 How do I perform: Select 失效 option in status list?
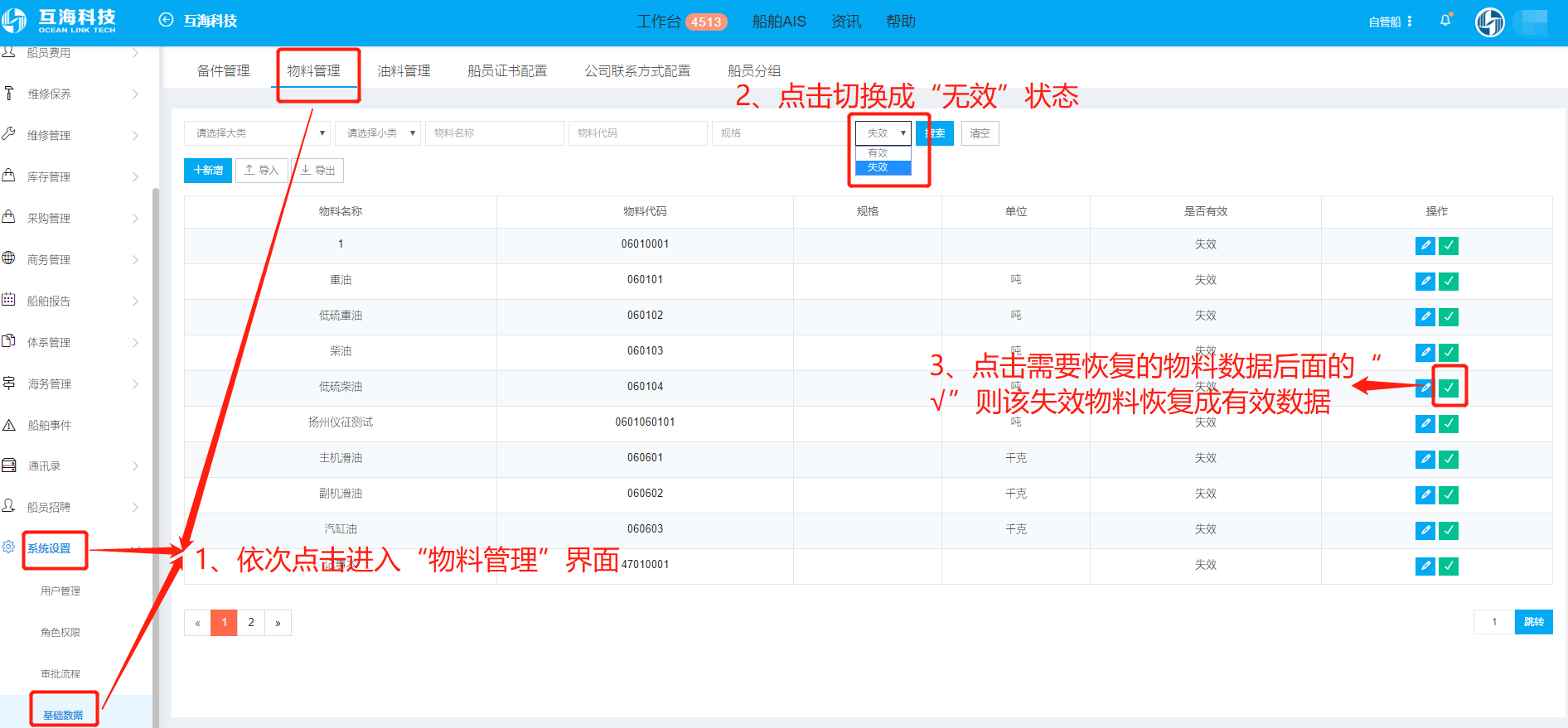pyautogui.click(x=883, y=167)
